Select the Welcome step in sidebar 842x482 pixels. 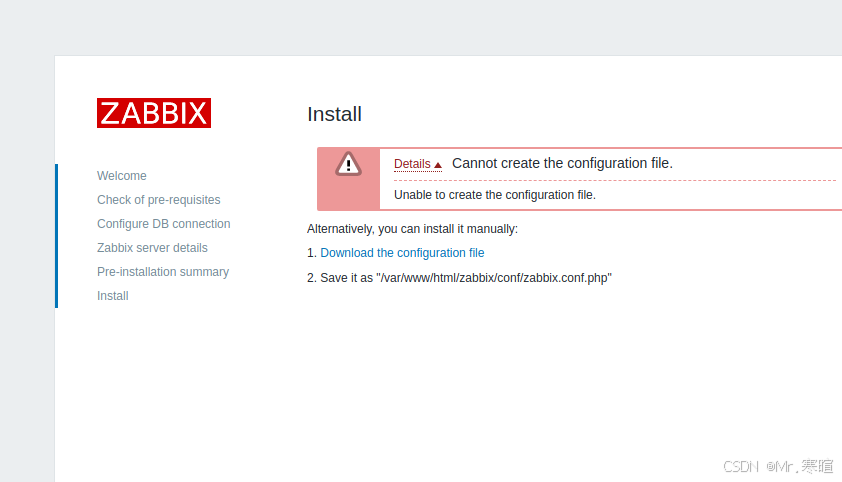[x=122, y=176]
